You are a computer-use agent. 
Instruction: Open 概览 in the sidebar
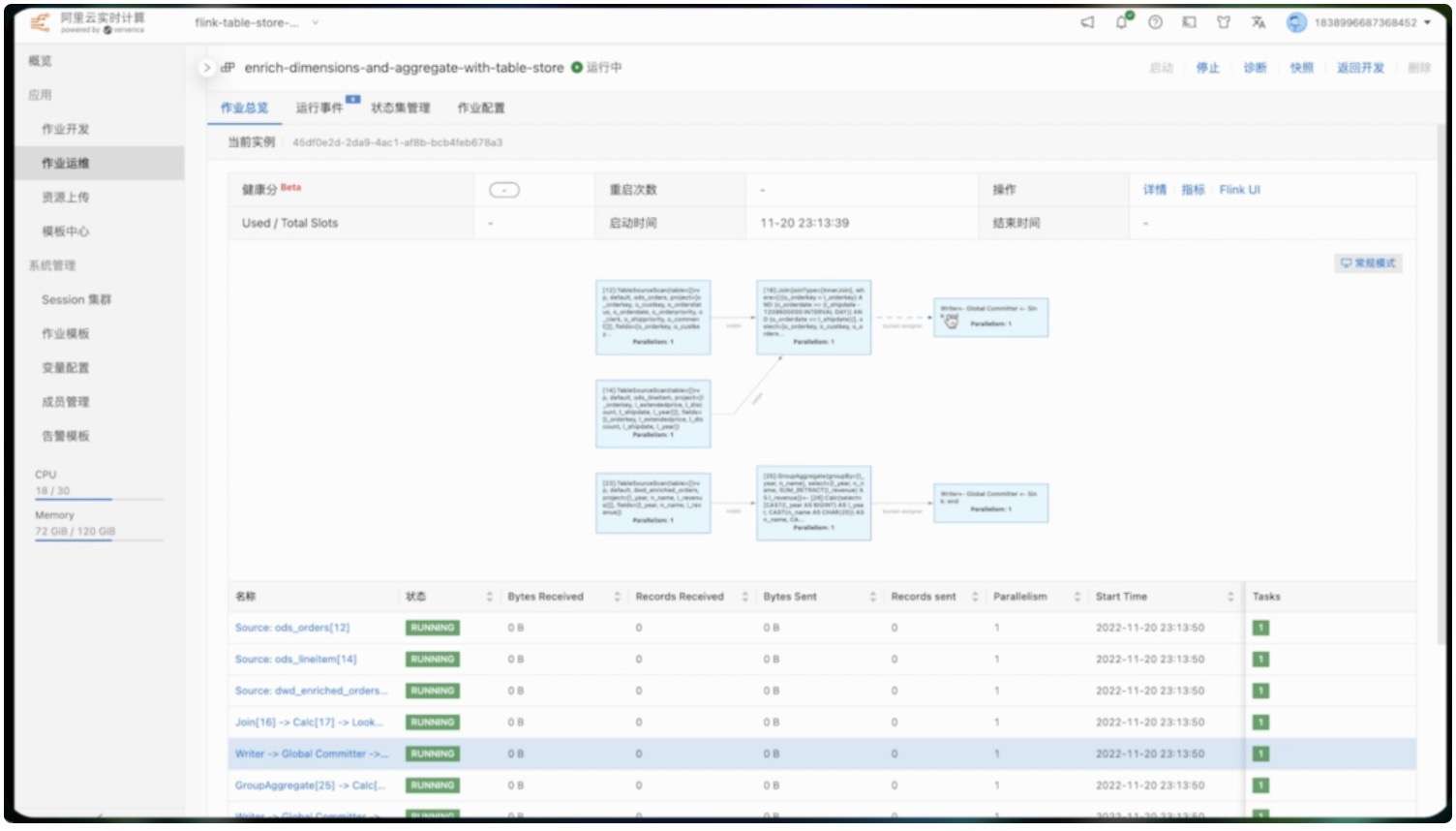click(40, 61)
